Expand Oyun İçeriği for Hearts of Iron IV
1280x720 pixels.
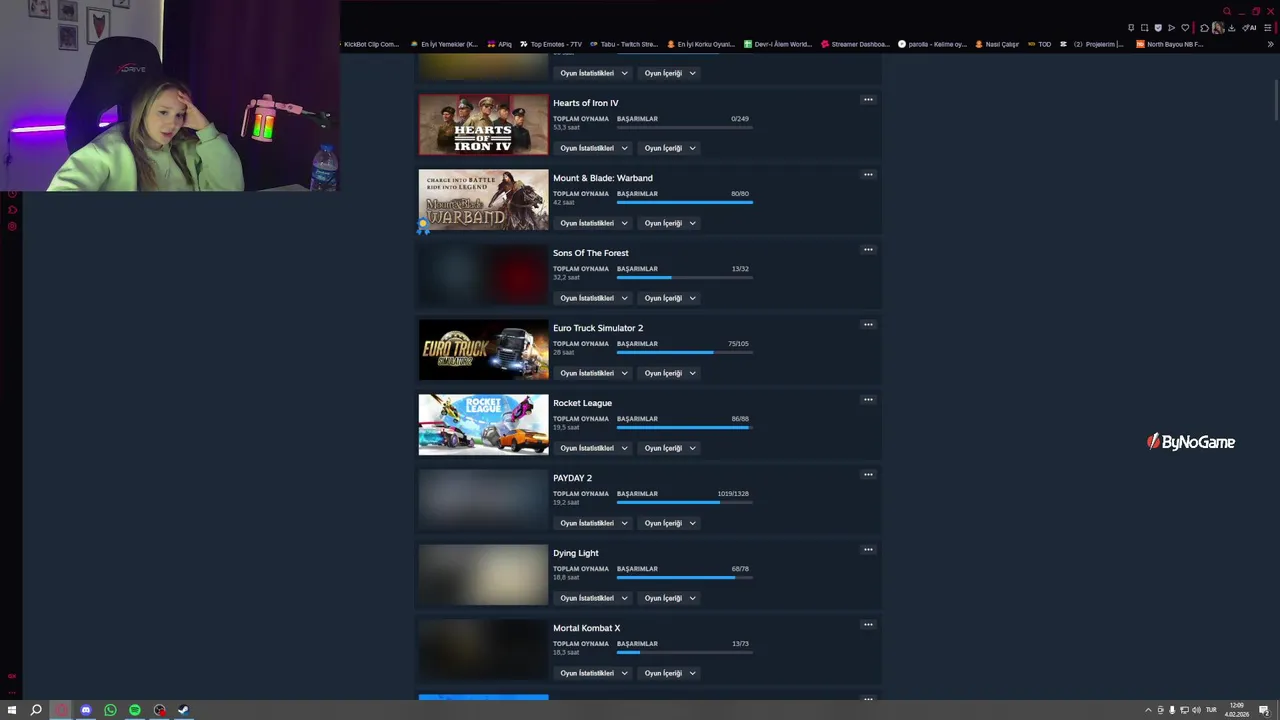click(x=670, y=148)
